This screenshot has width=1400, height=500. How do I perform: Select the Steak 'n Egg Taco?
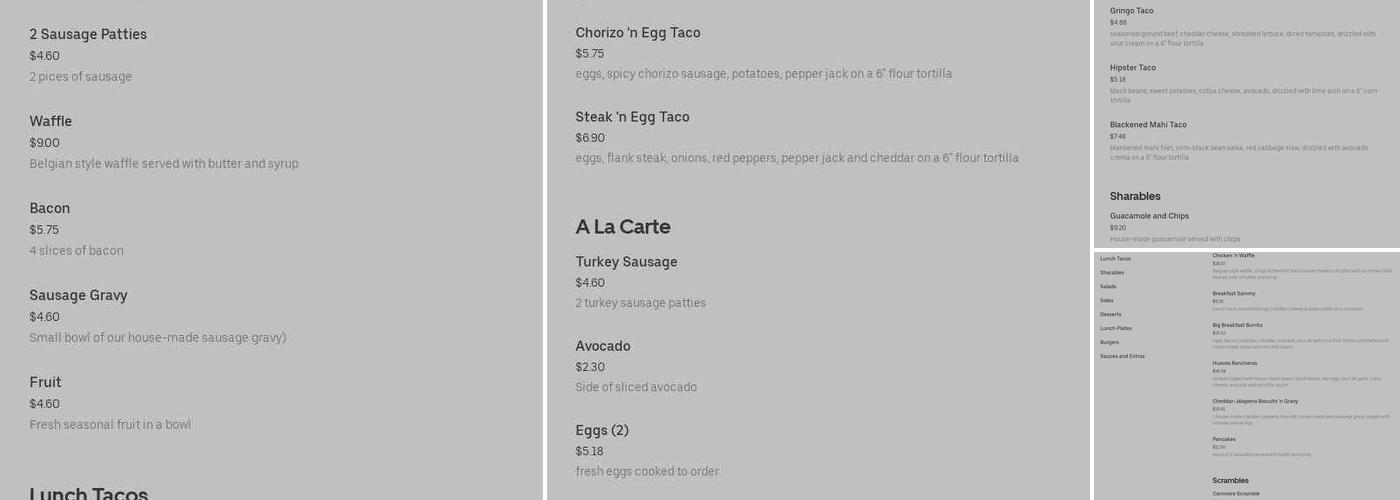point(632,117)
